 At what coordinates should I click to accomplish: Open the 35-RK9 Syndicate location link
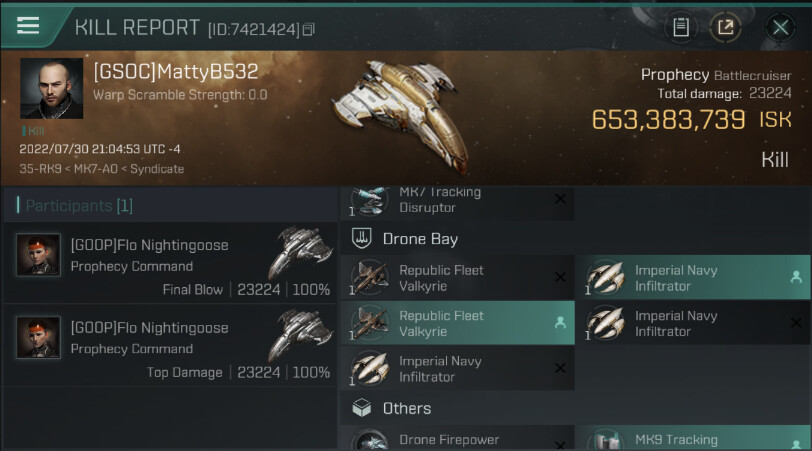pos(102,169)
